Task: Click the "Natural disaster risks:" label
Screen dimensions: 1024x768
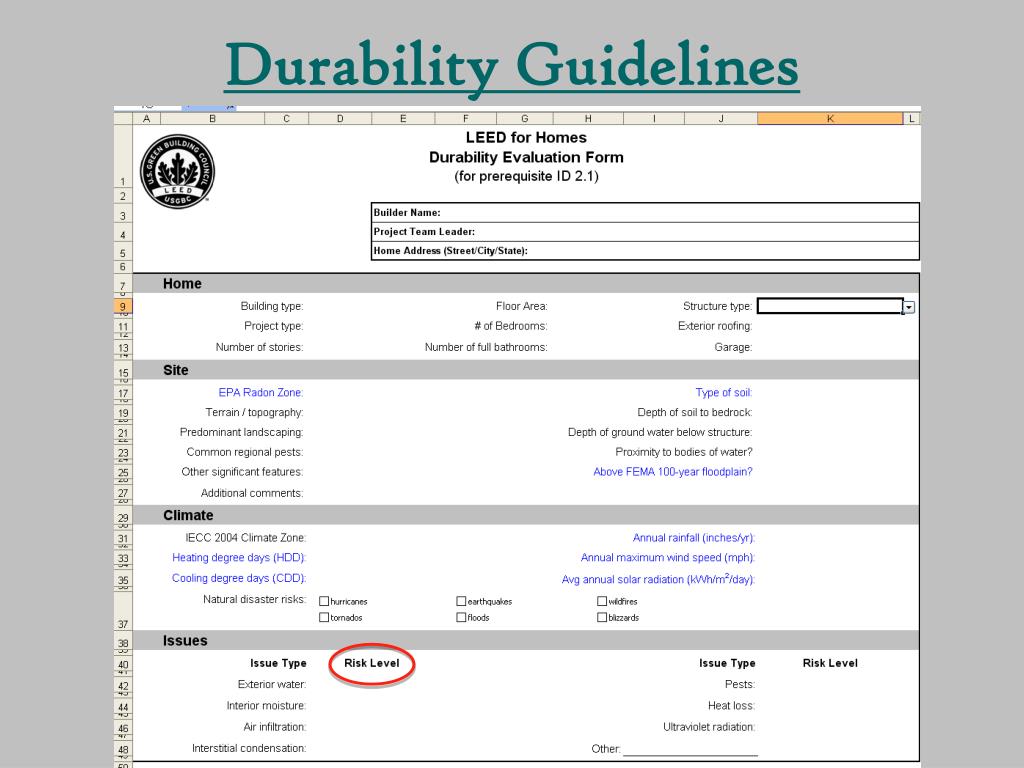Action: point(255,600)
